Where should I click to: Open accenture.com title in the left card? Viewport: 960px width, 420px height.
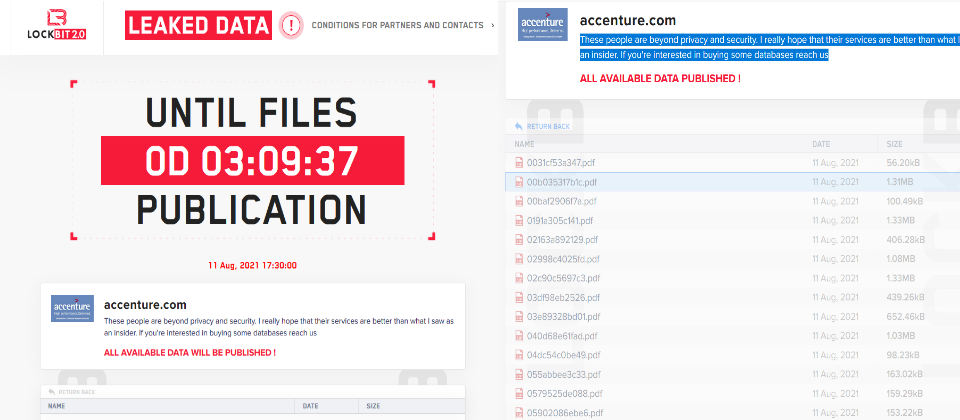pos(145,305)
